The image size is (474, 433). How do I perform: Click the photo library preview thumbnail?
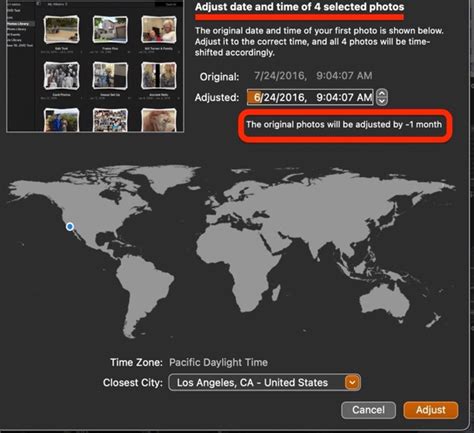(x=95, y=66)
